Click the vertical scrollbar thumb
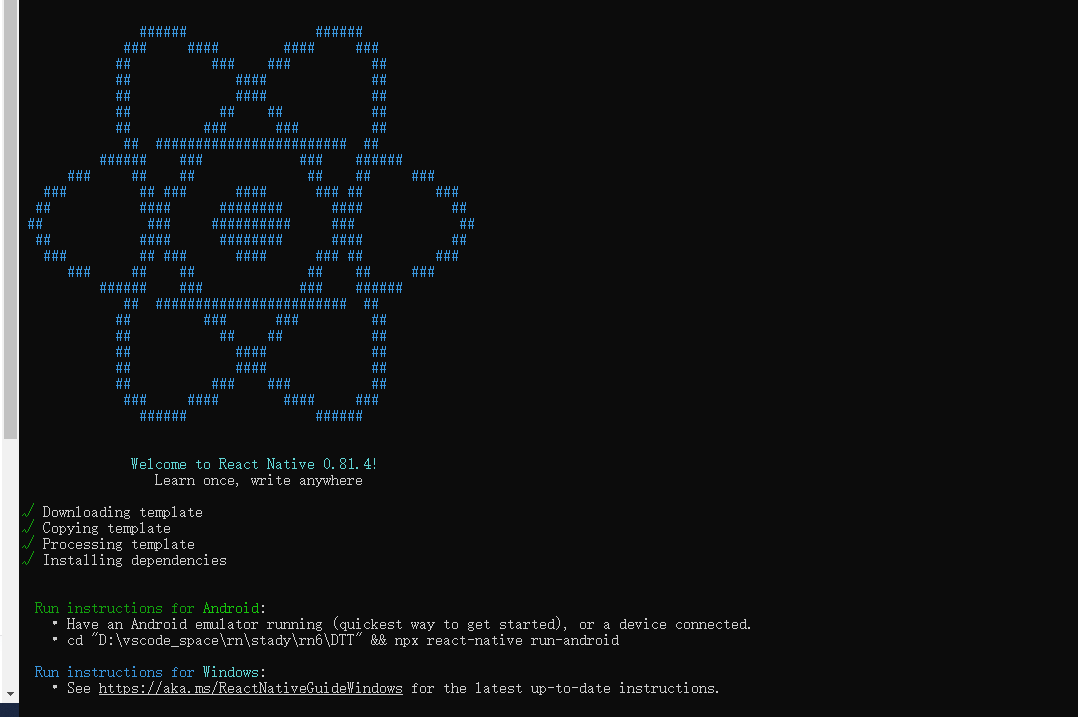This screenshot has width=1078, height=717. pos(10,219)
